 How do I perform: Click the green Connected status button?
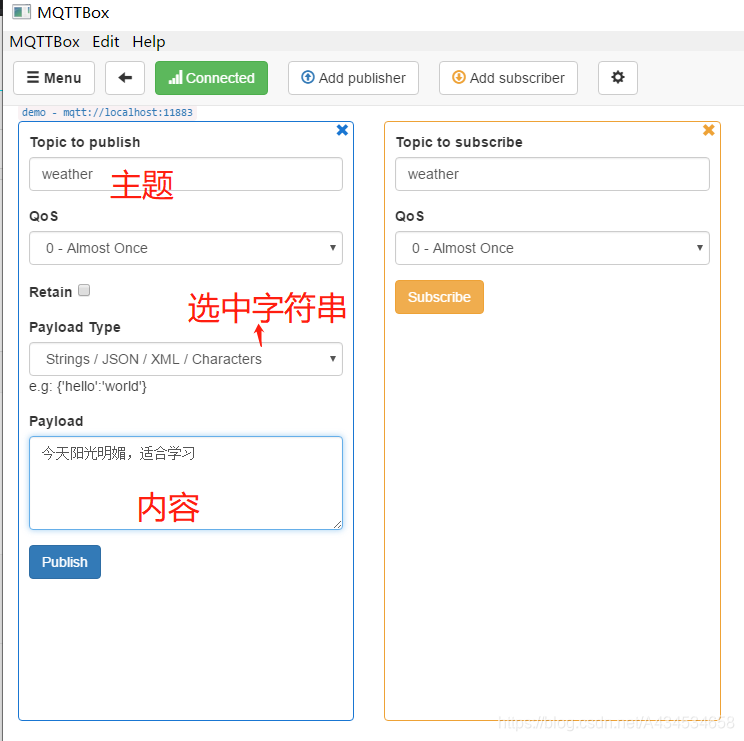211,78
